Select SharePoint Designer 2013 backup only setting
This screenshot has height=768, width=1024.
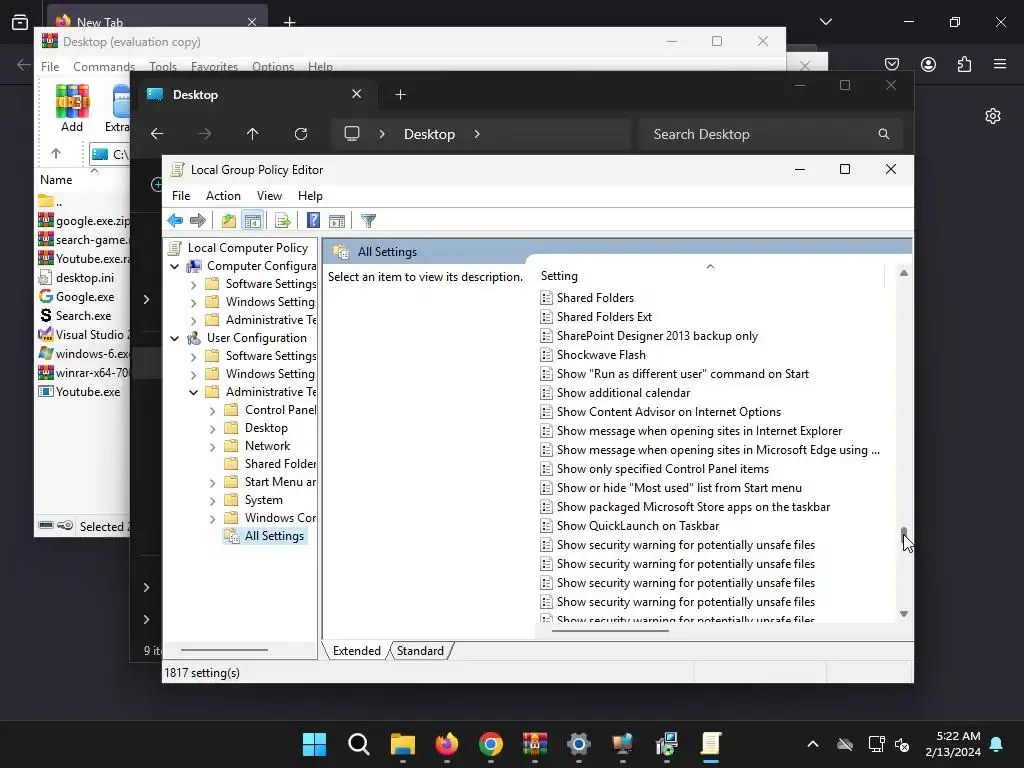pos(657,336)
